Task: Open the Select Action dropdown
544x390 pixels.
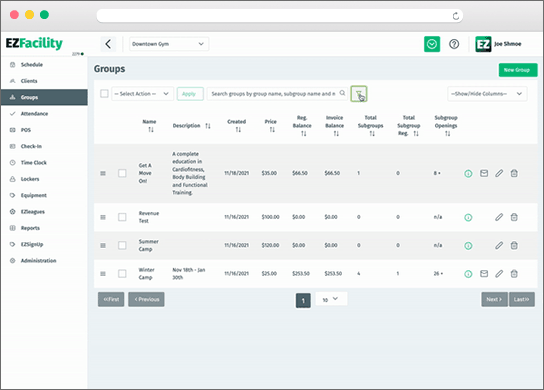Action: pos(142,94)
